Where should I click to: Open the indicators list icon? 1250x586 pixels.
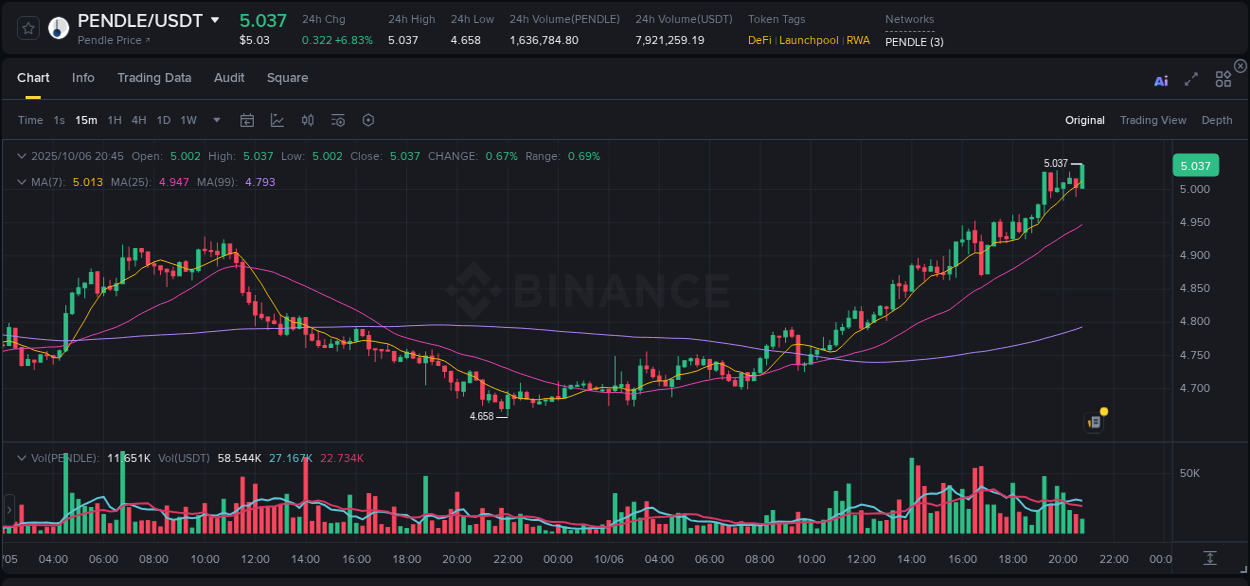[x=337, y=120]
